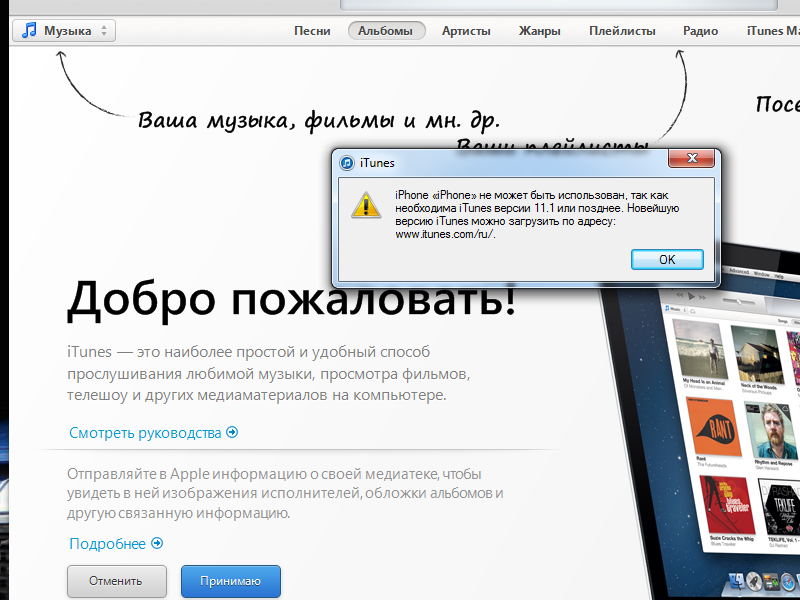
Task: Open the Смотреть руководства link
Action: (x=153, y=433)
